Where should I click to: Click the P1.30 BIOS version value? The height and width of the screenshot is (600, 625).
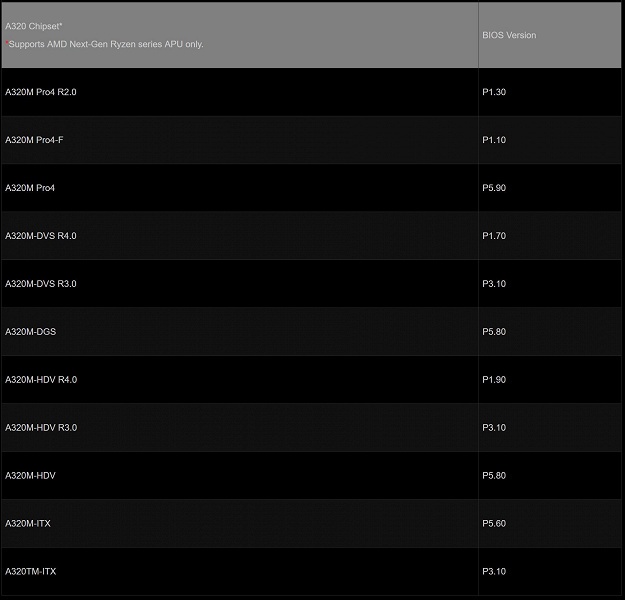(x=494, y=92)
